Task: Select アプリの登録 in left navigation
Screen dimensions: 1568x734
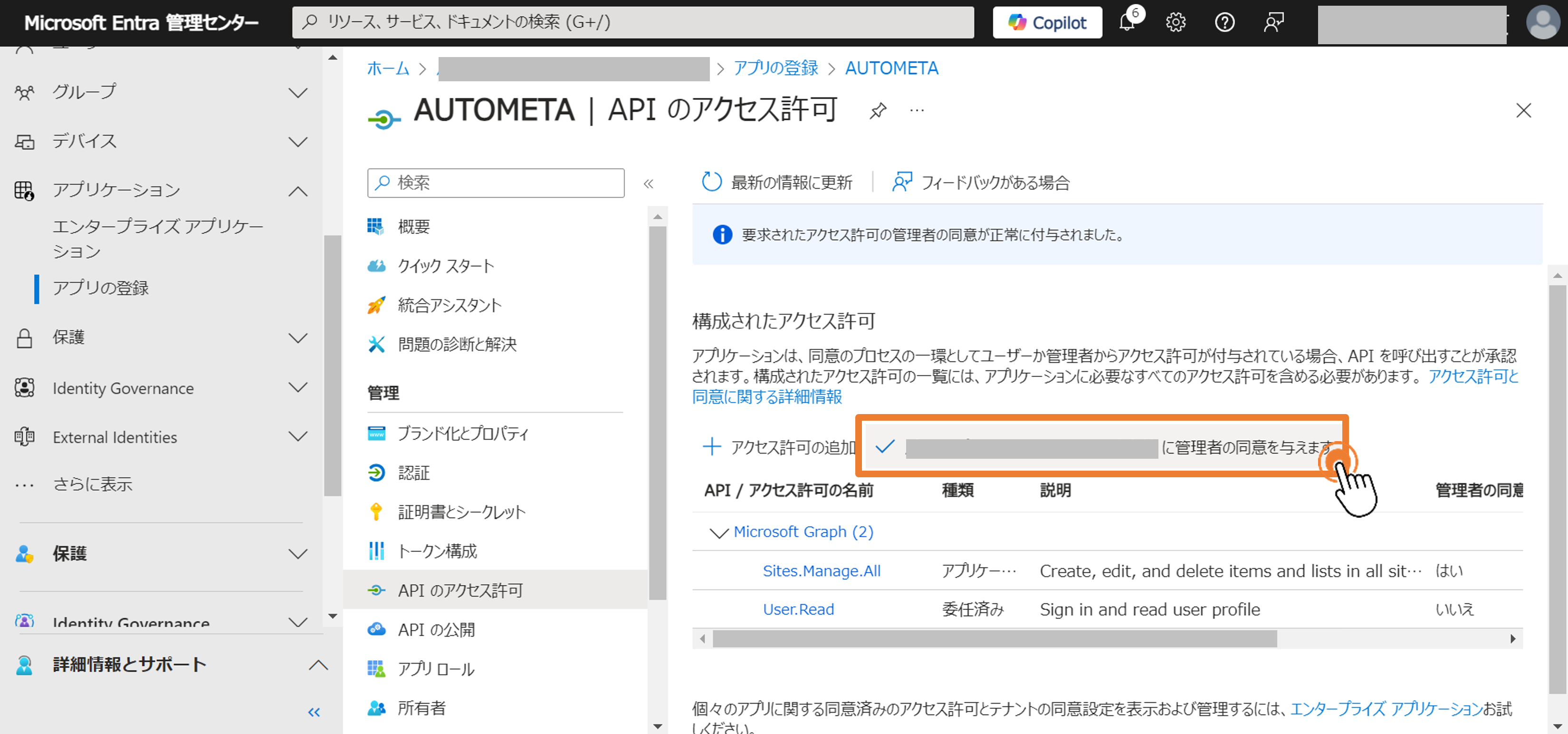Action: point(100,288)
